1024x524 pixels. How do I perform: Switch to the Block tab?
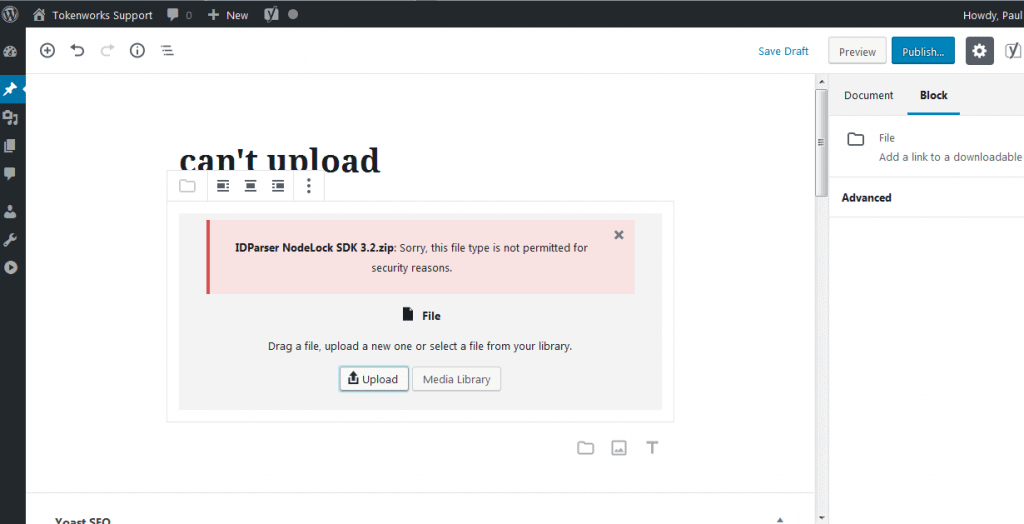click(x=933, y=95)
